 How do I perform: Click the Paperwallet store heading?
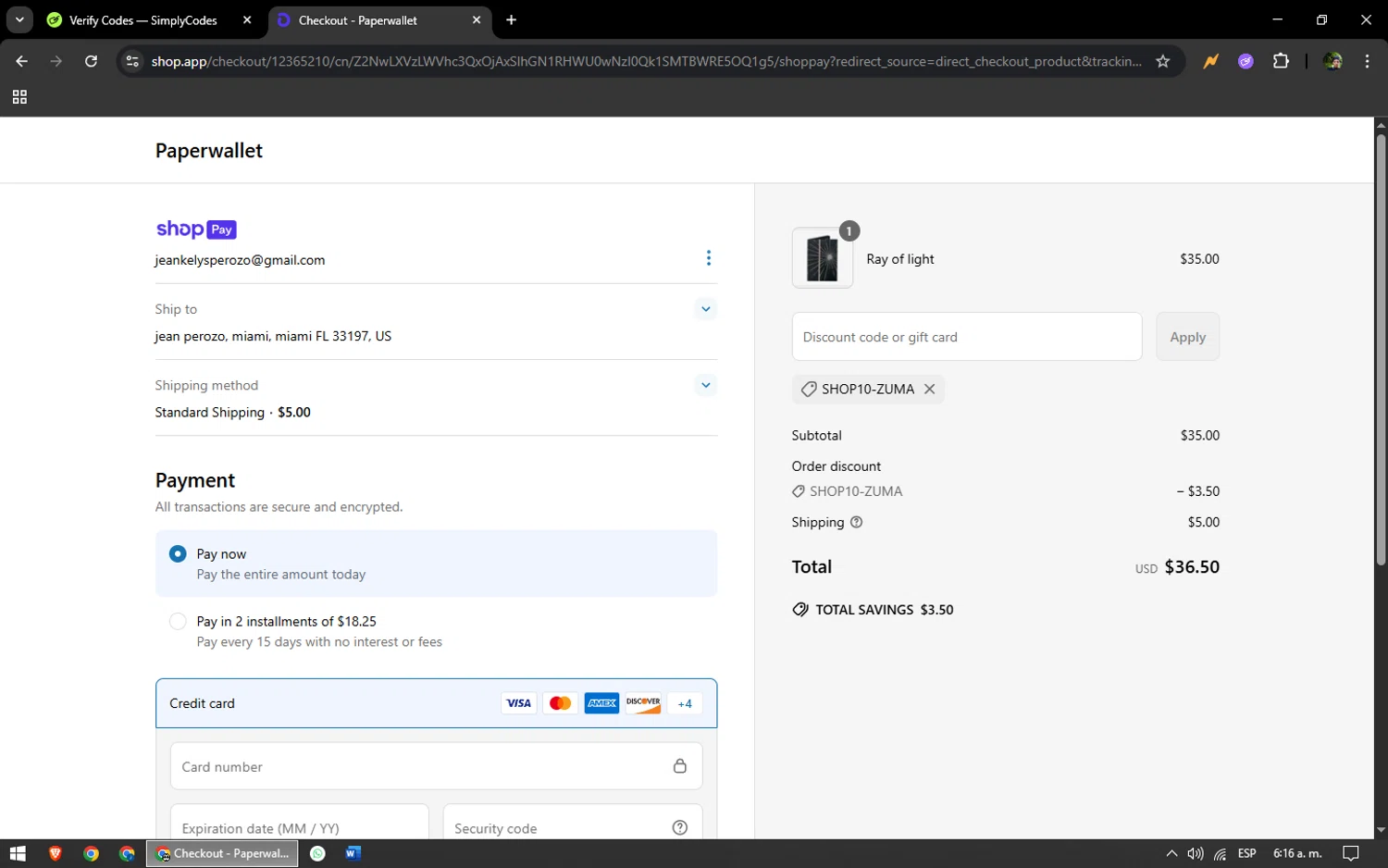pyautogui.click(x=209, y=151)
